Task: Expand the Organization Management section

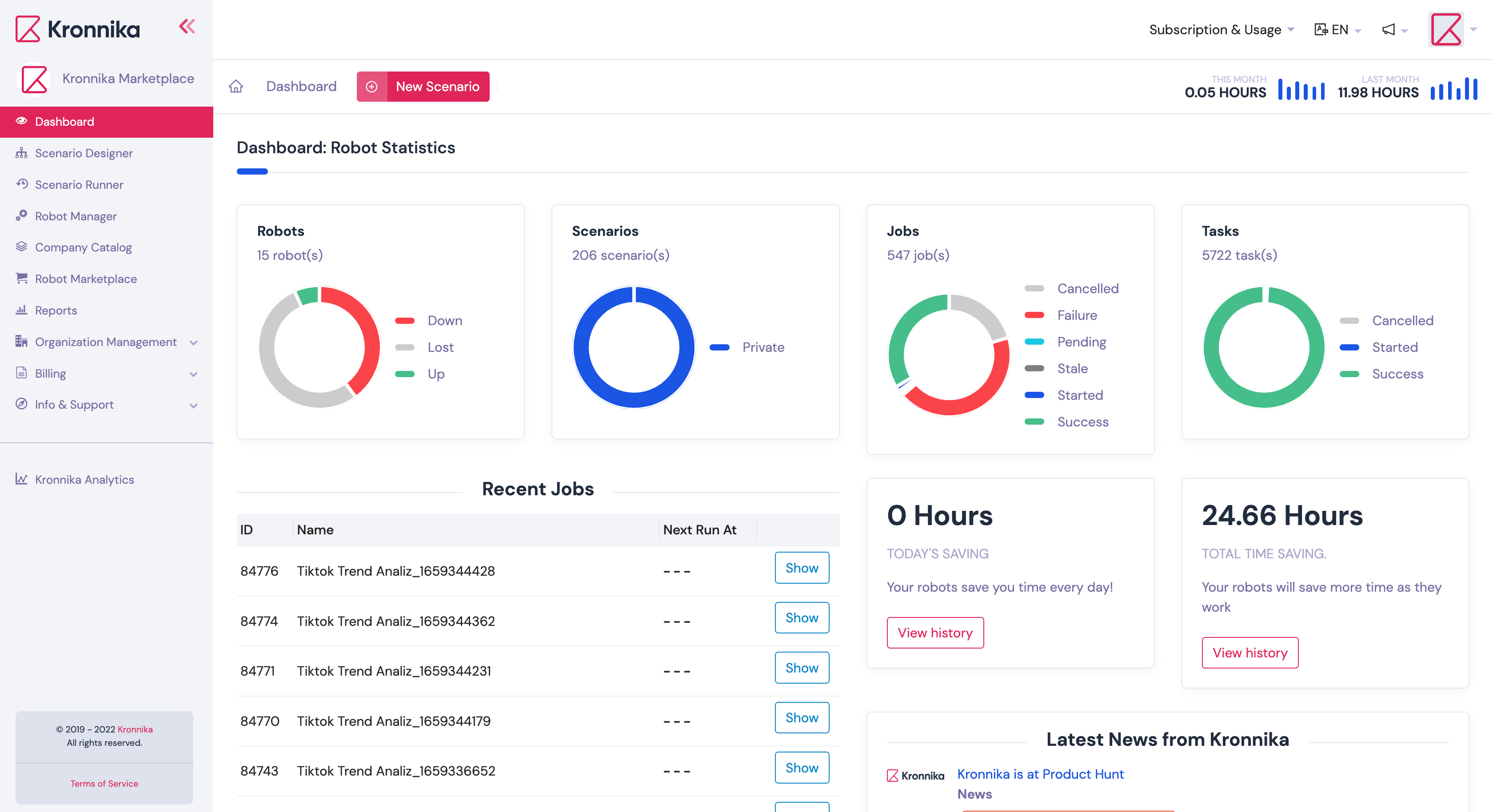Action: (106, 342)
